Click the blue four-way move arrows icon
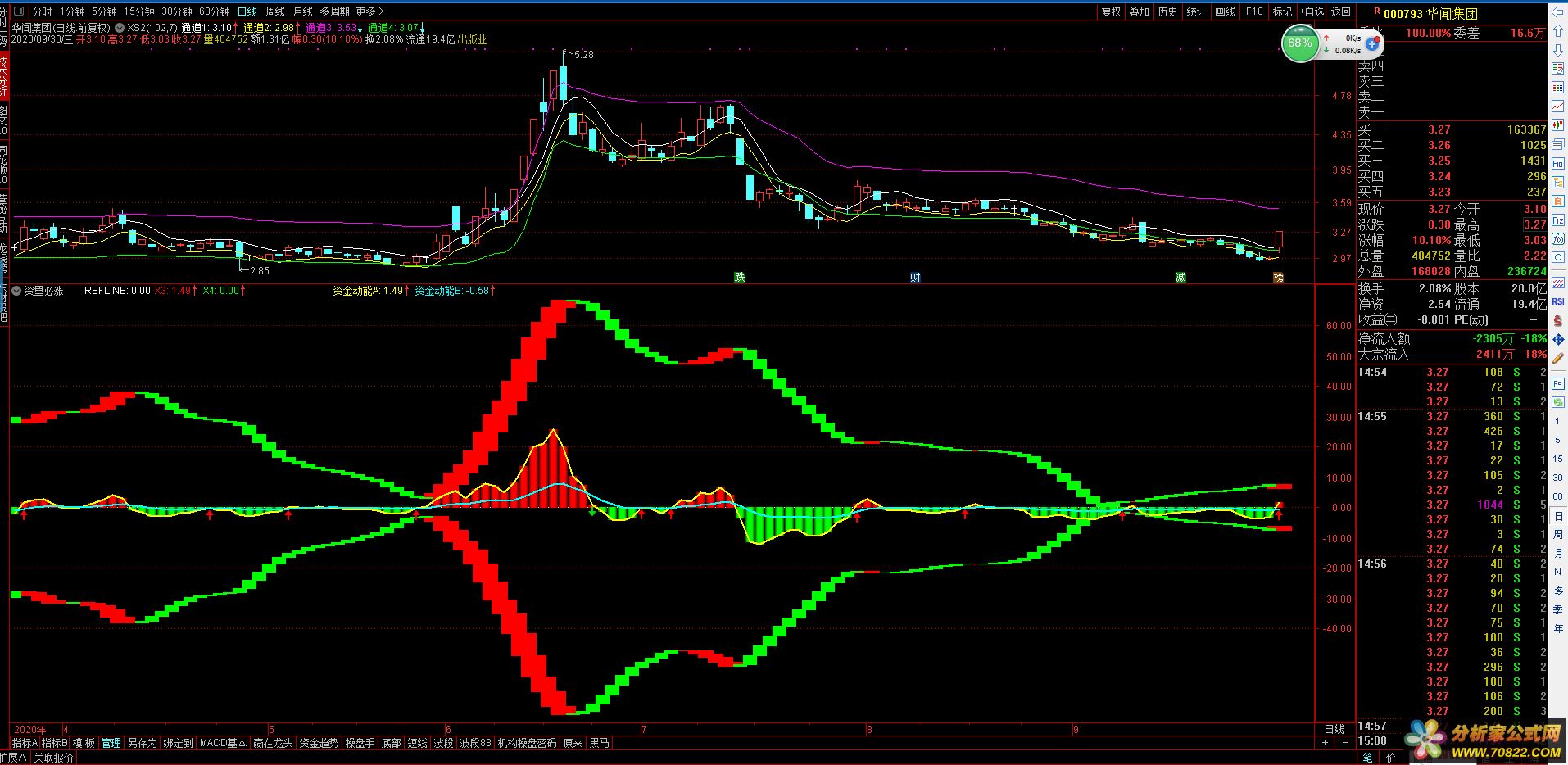This screenshot has width=1568, height=765. (1557, 340)
